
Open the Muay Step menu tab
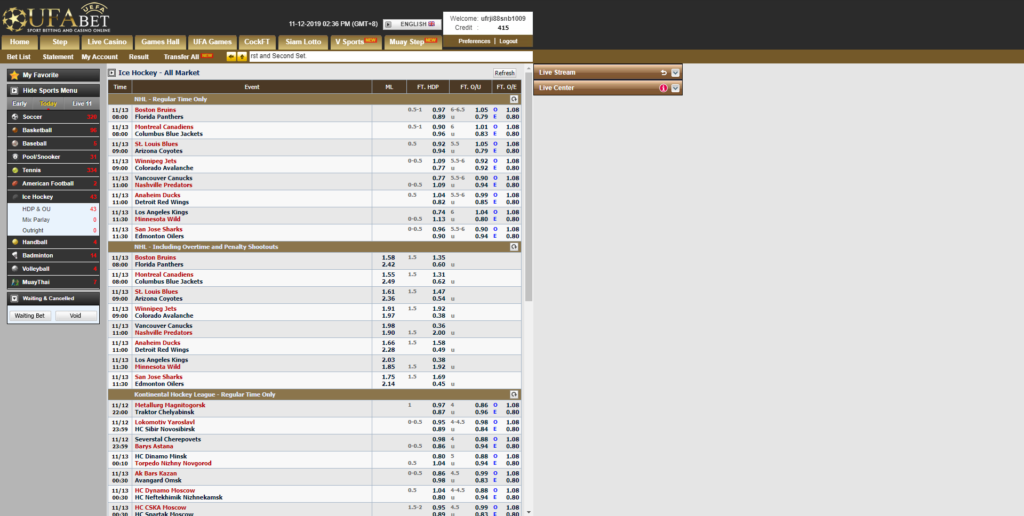pos(413,42)
